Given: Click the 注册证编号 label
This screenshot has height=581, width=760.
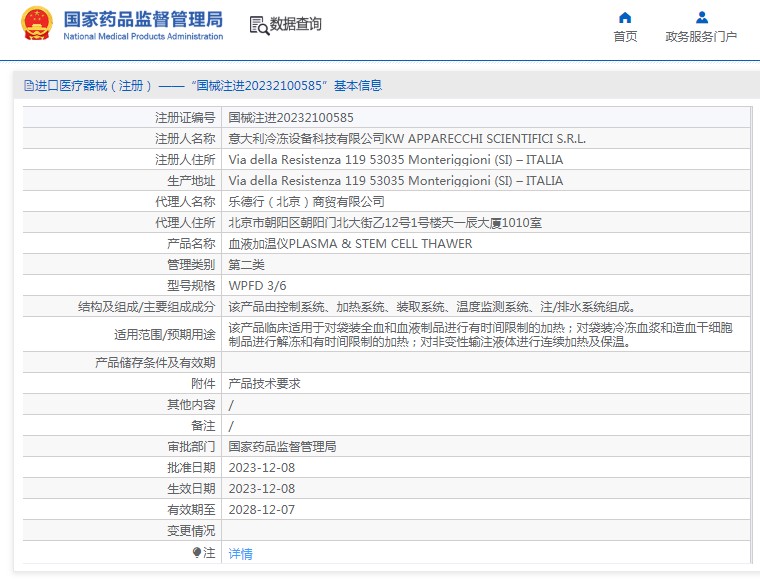Looking at the screenshot, I should click(x=185, y=118).
